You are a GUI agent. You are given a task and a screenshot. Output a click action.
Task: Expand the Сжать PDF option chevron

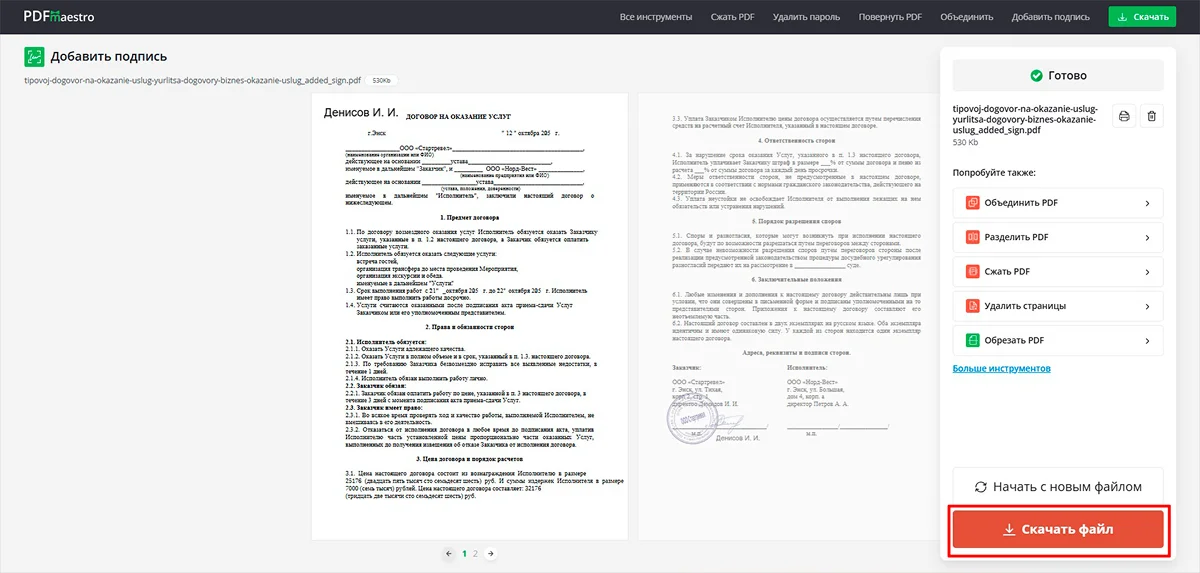(1147, 271)
